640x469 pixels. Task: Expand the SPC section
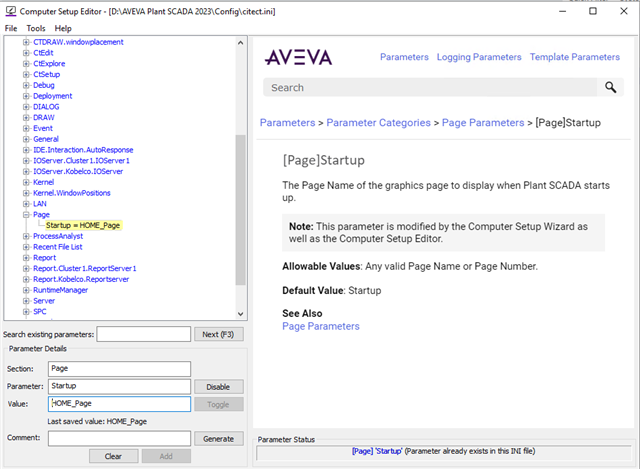(x=26, y=311)
